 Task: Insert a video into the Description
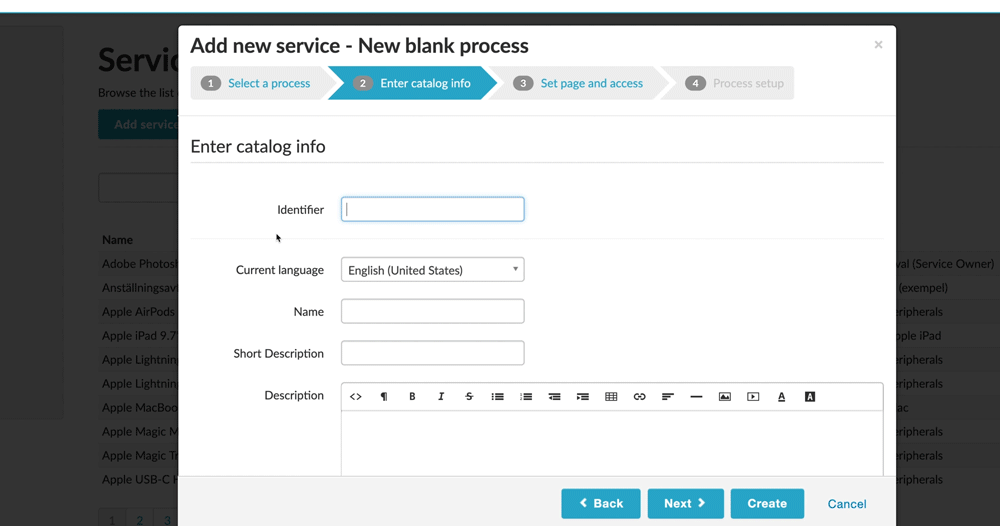tap(753, 397)
